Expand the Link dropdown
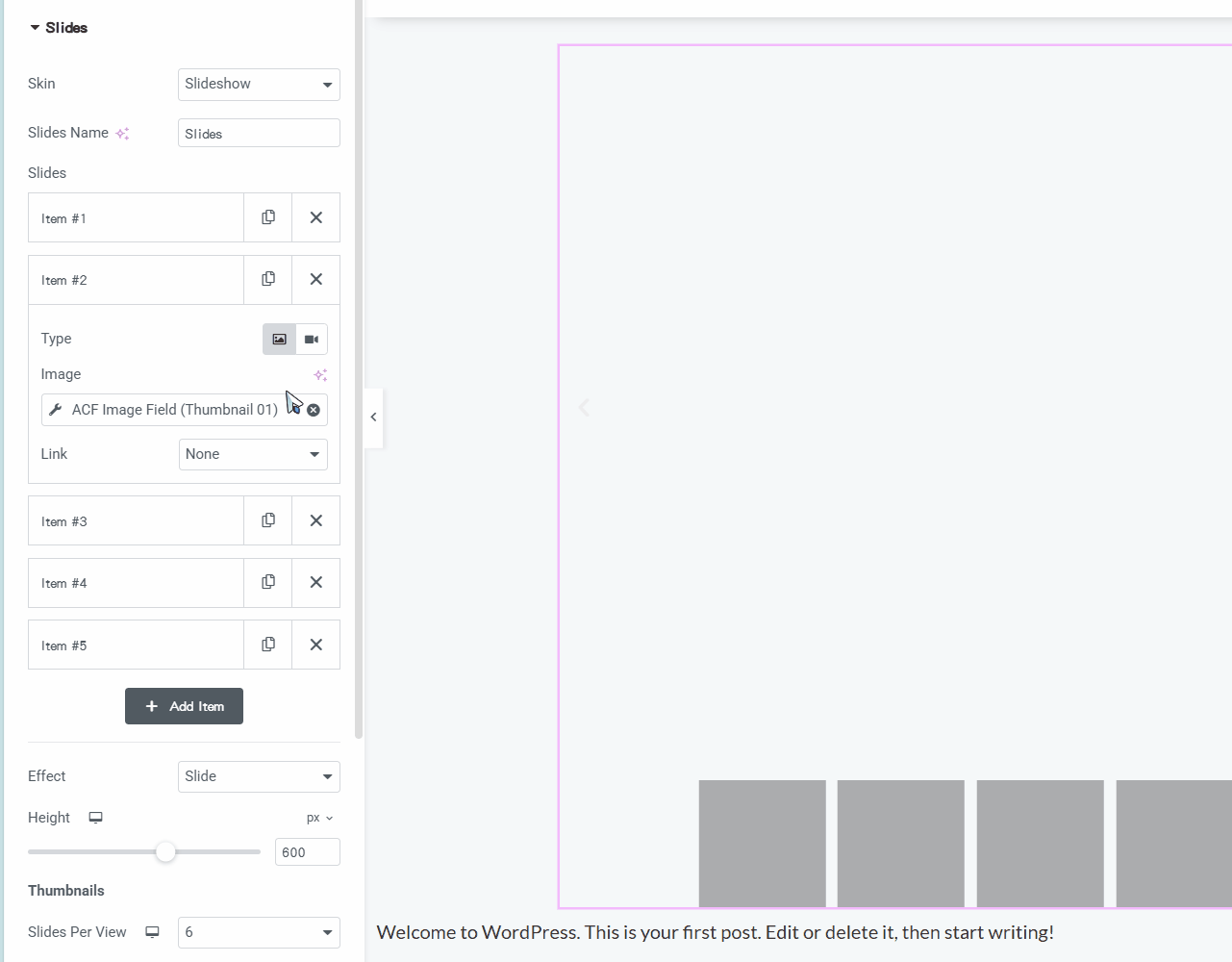Image resolution: width=1232 pixels, height=962 pixels. (x=253, y=454)
